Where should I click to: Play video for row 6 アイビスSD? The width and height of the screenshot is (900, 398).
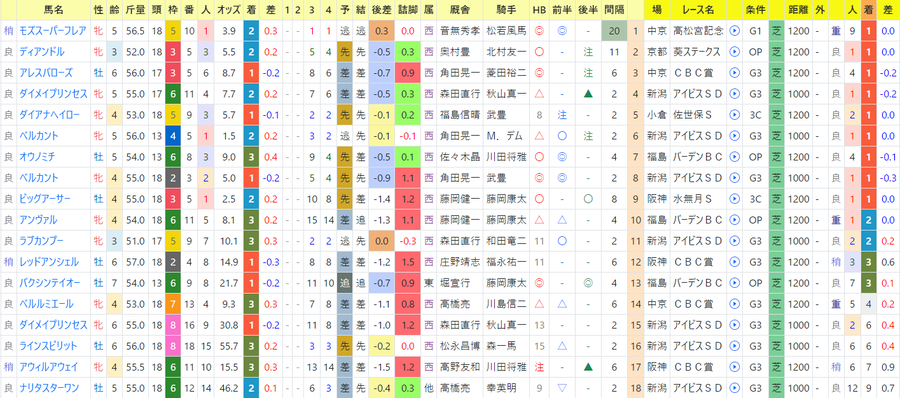coord(734,136)
